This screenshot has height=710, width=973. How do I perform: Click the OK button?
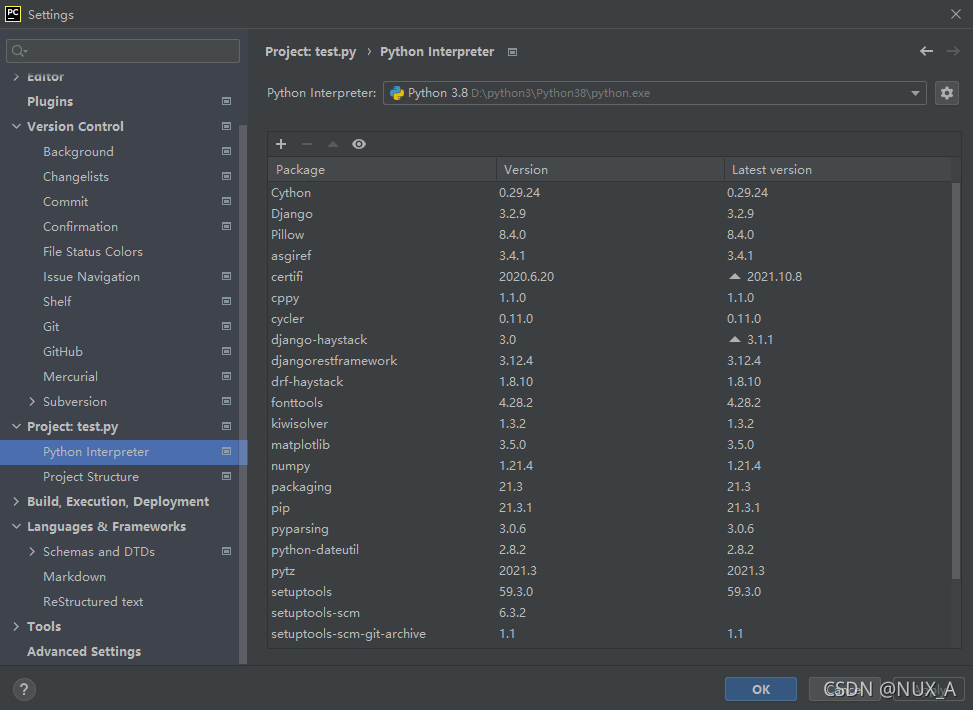[x=761, y=689]
